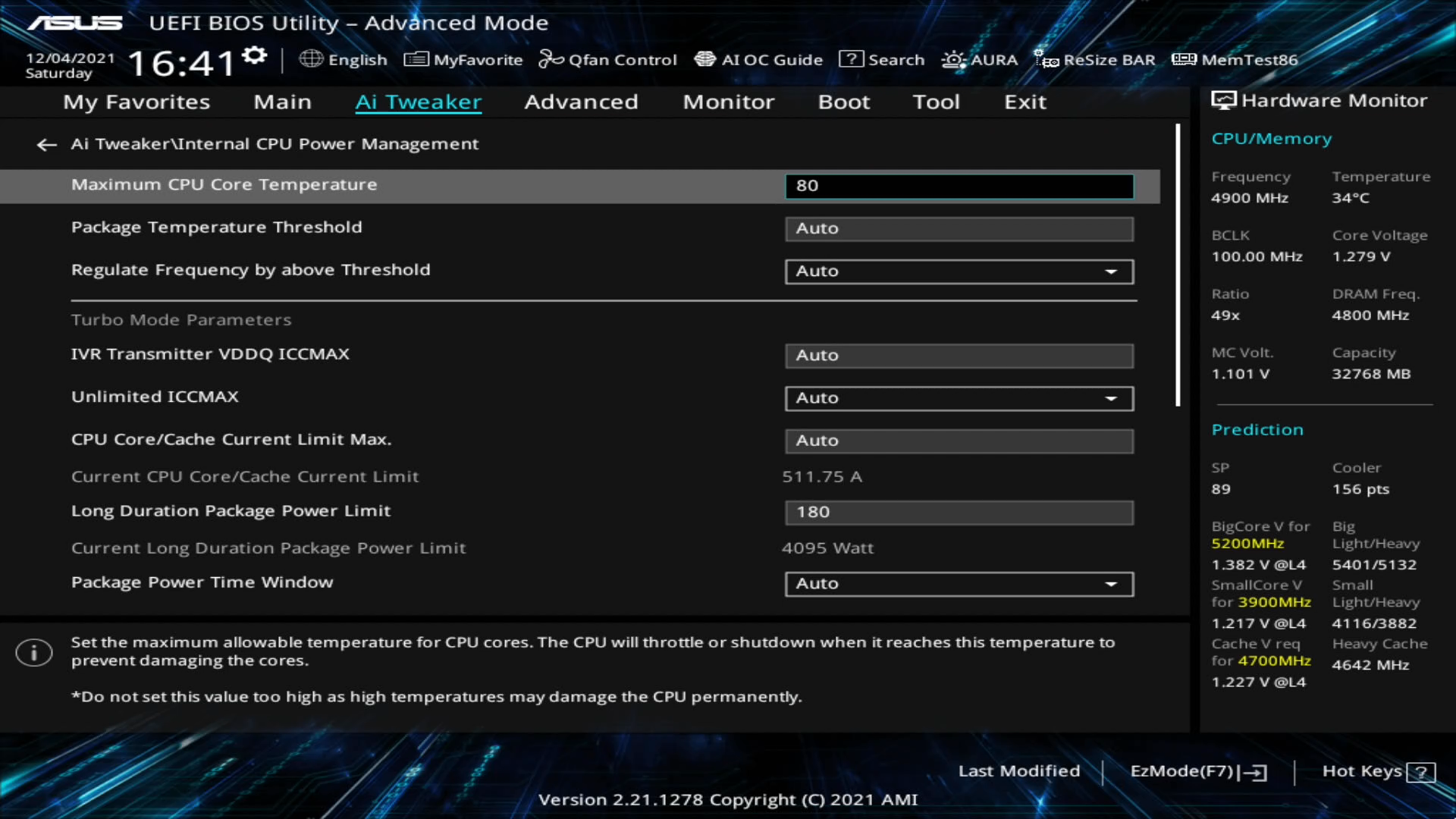Click the 156 pts cooler score
The width and height of the screenshot is (1456, 819).
(1360, 489)
